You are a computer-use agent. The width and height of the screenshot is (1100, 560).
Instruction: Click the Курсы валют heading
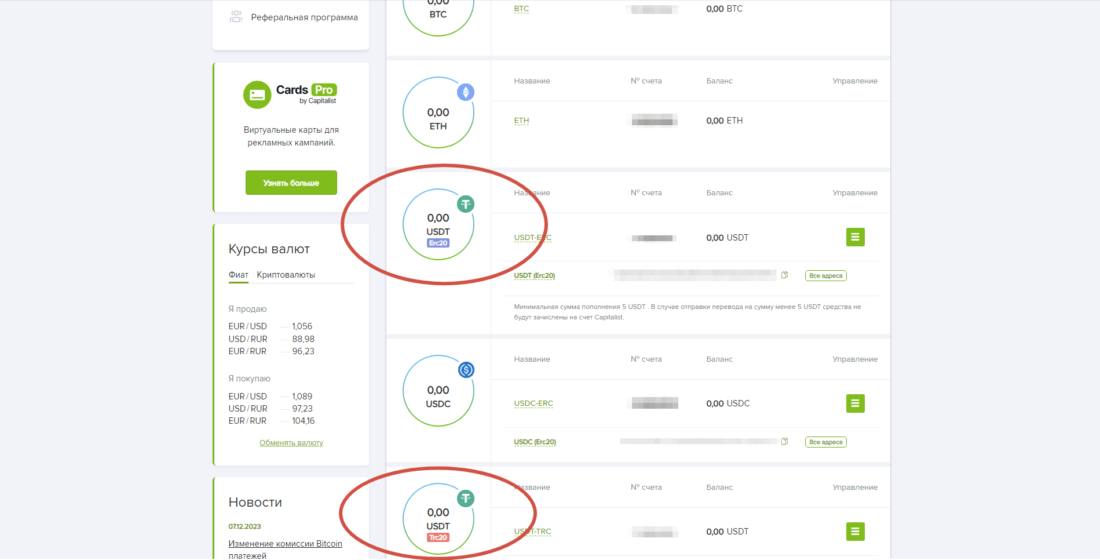[x=269, y=248]
